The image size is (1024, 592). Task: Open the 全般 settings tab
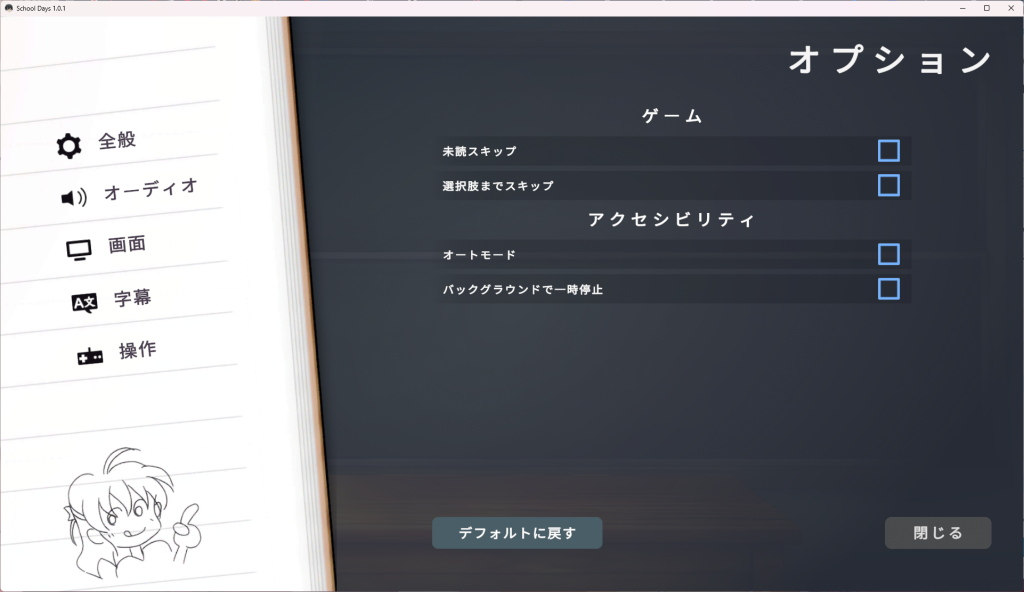point(117,141)
